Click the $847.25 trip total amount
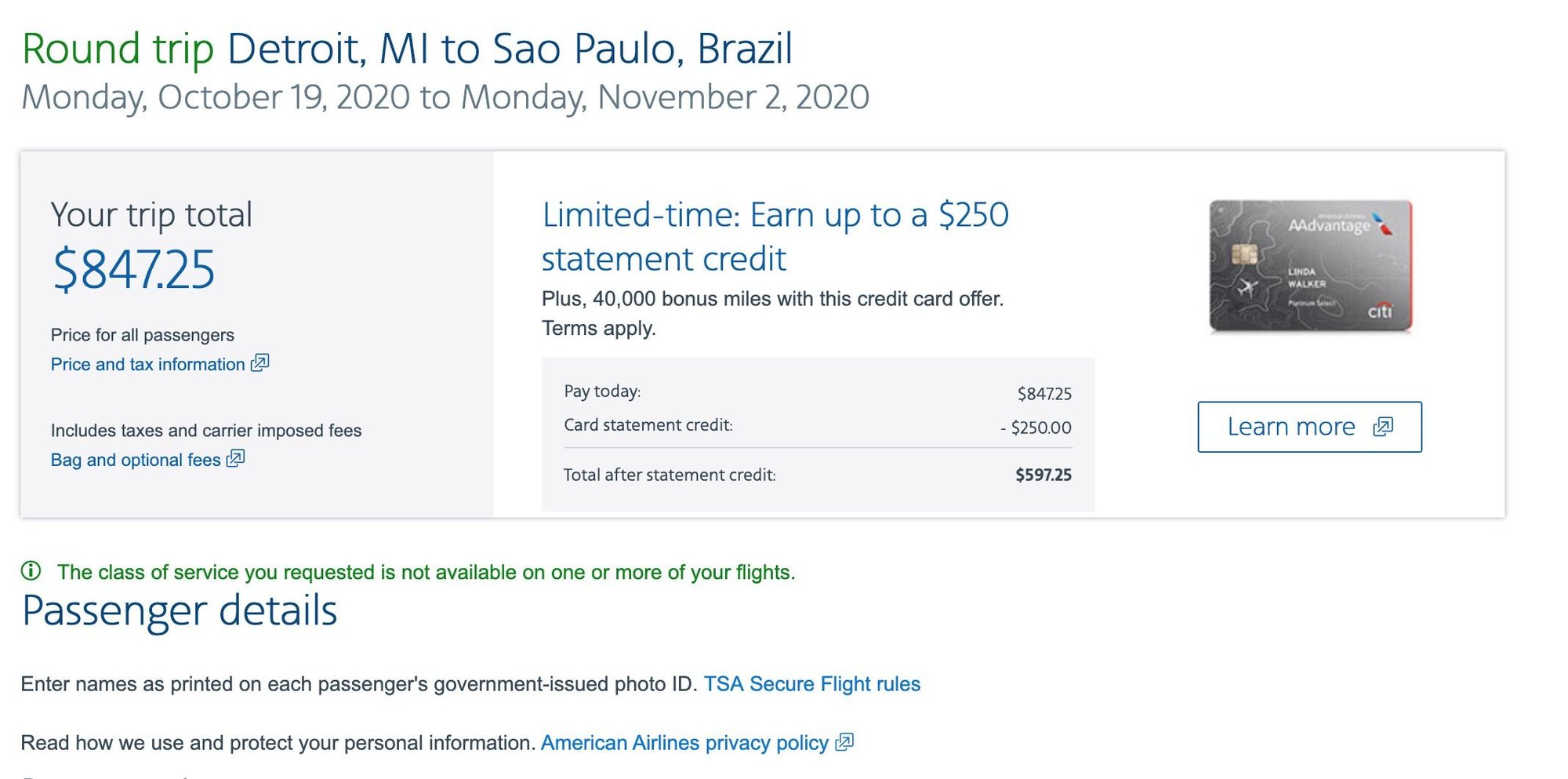 coord(133,269)
